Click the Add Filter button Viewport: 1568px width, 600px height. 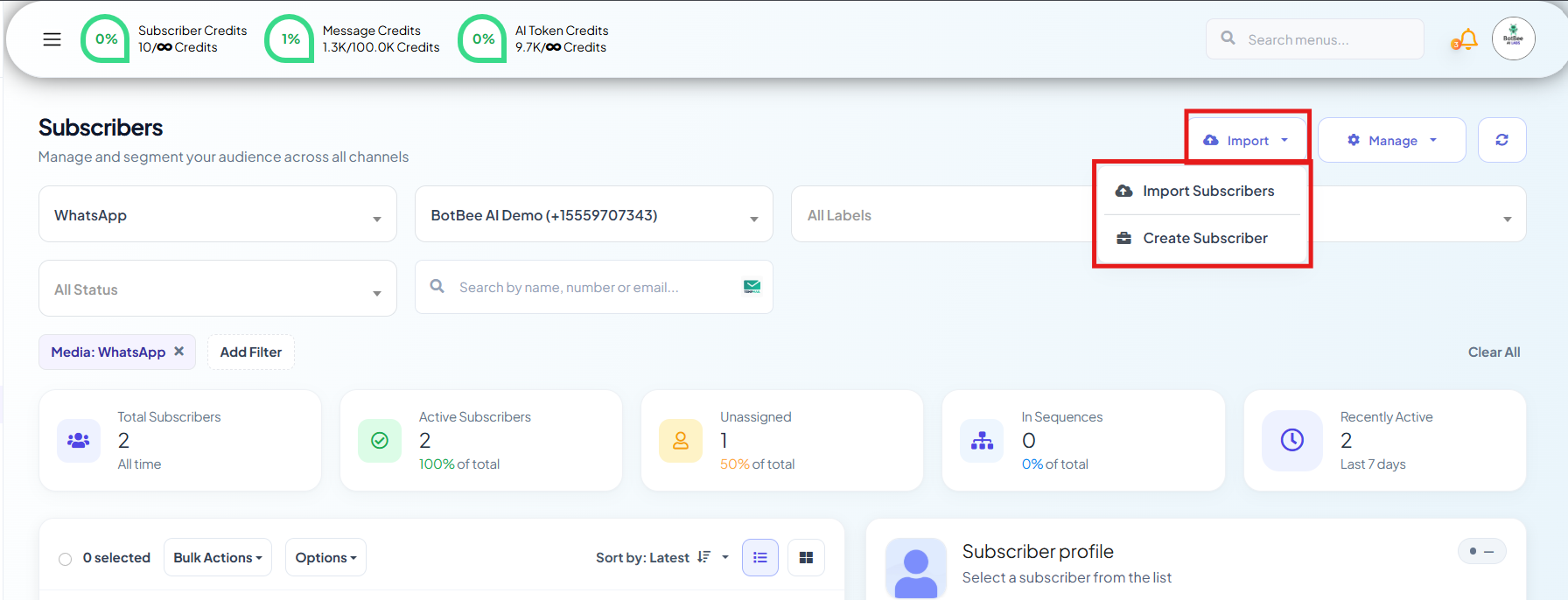pos(251,352)
